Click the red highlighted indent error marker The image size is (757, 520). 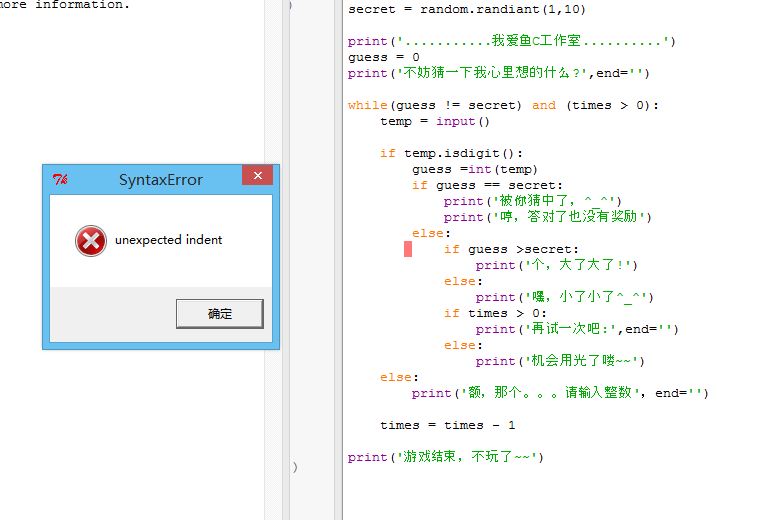(x=408, y=249)
